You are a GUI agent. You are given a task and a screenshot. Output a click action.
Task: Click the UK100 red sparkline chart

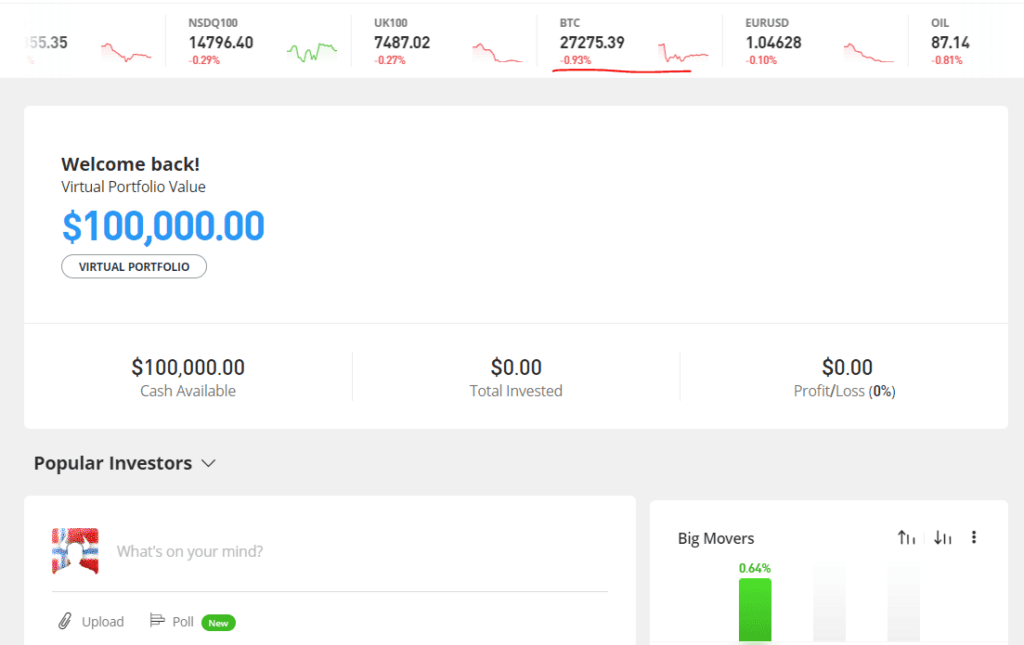[497, 53]
